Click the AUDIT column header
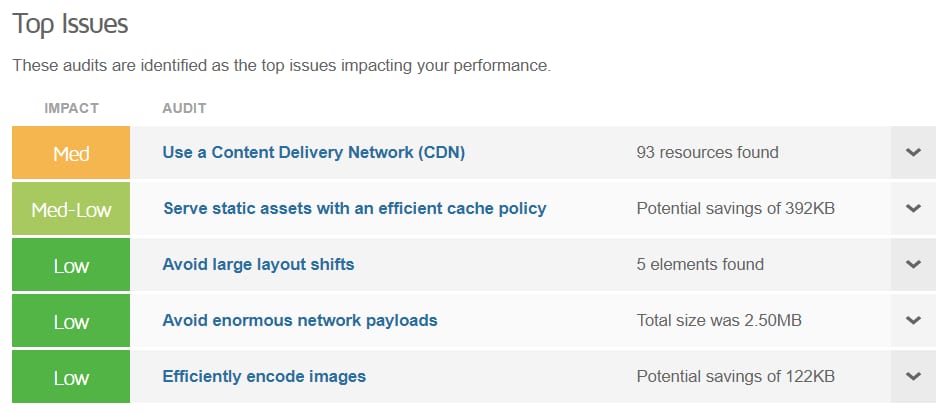This screenshot has height=414, width=948. click(x=184, y=108)
